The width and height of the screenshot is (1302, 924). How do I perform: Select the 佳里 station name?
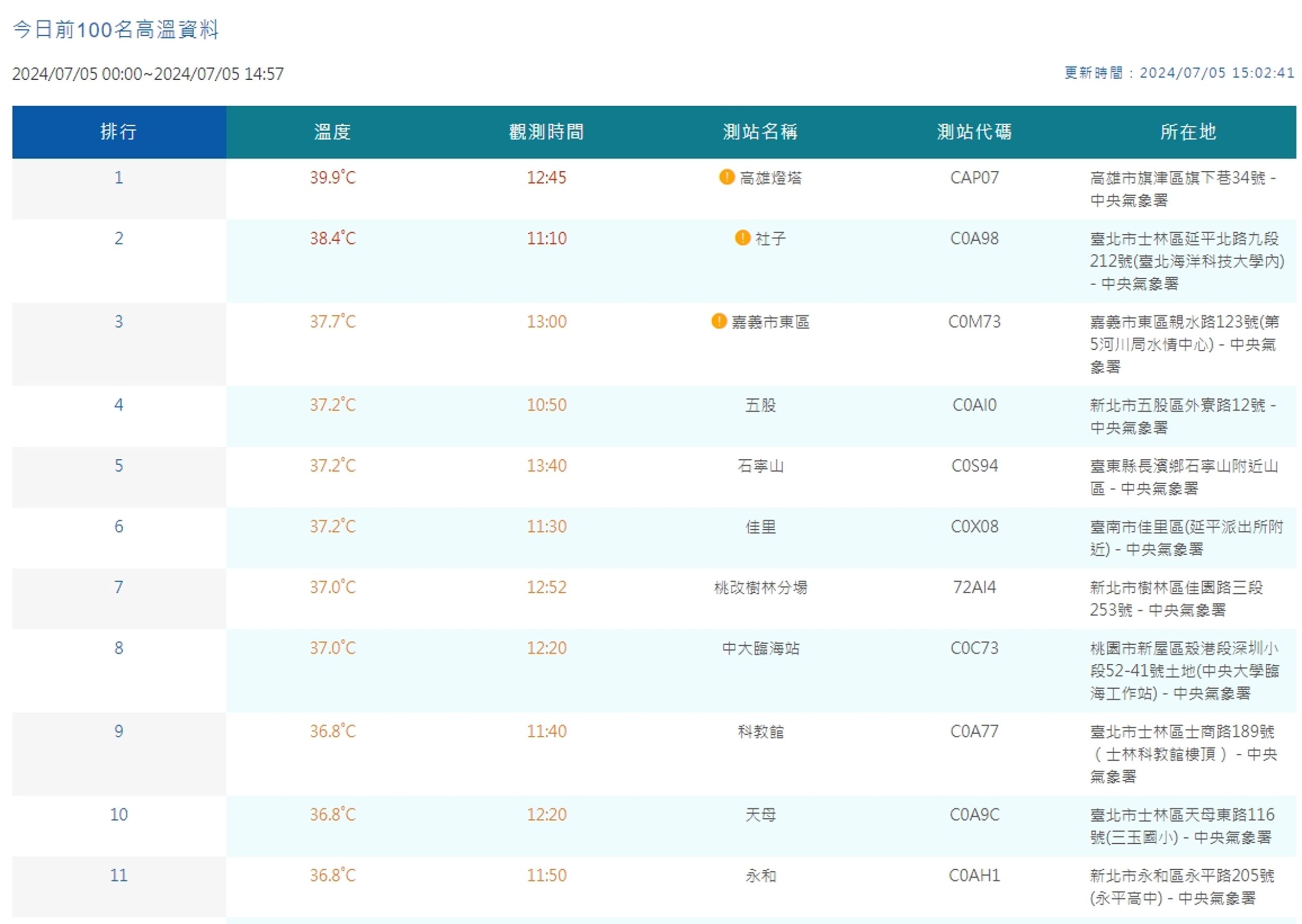(760, 527)
